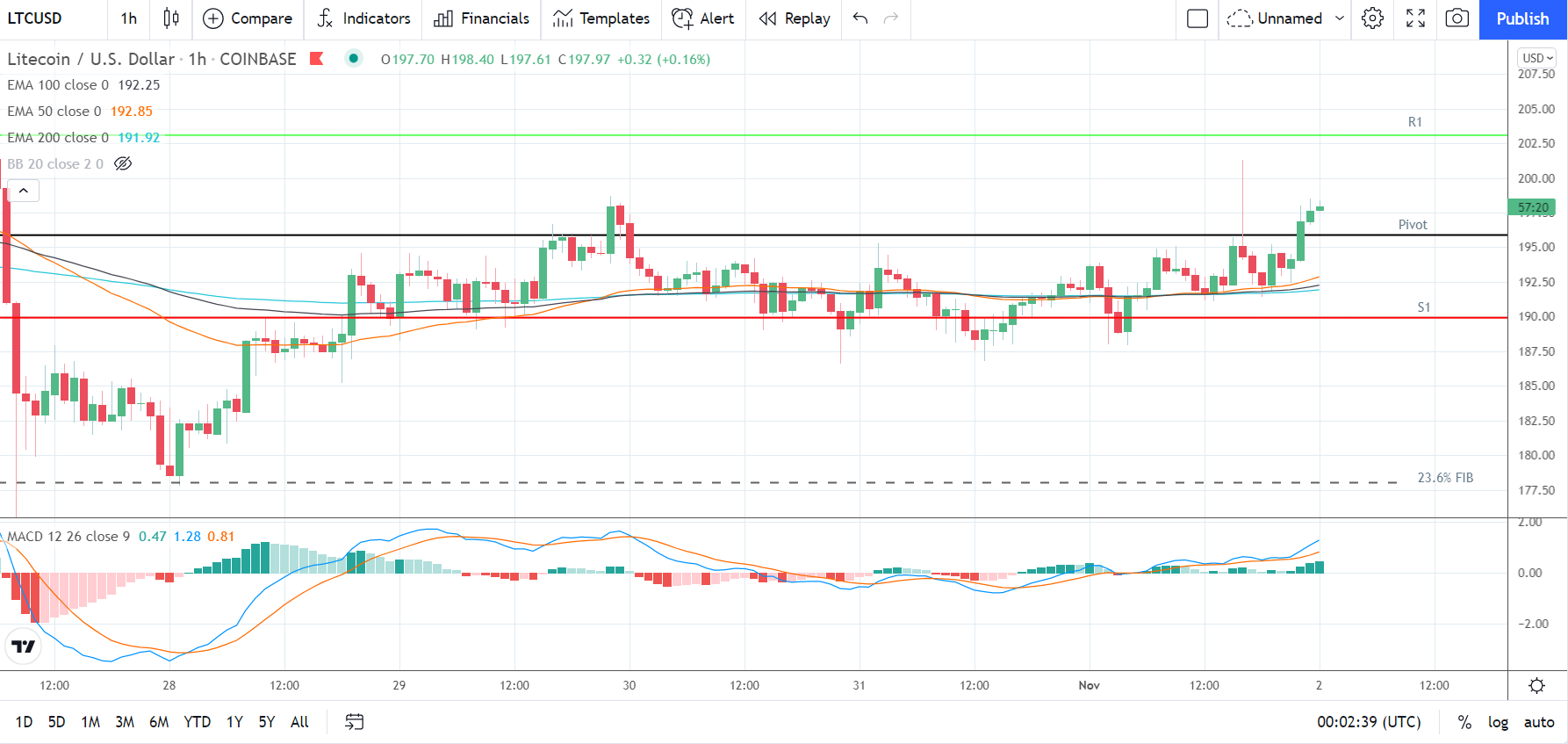The image size is (1568, 744).
Task: Open the Indicators menu
Action: pyautogui.click(x=363, y=18)
